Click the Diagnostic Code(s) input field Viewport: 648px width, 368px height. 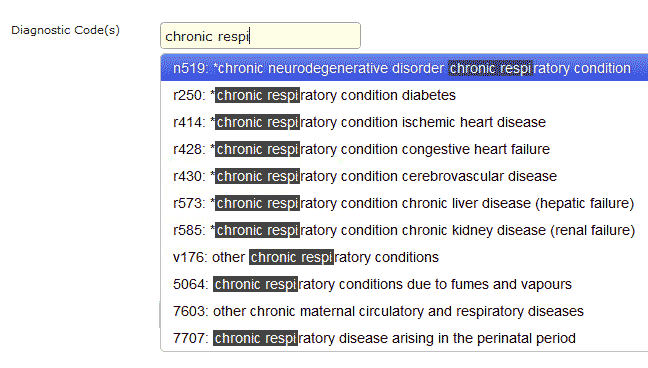tap(260, 36)
